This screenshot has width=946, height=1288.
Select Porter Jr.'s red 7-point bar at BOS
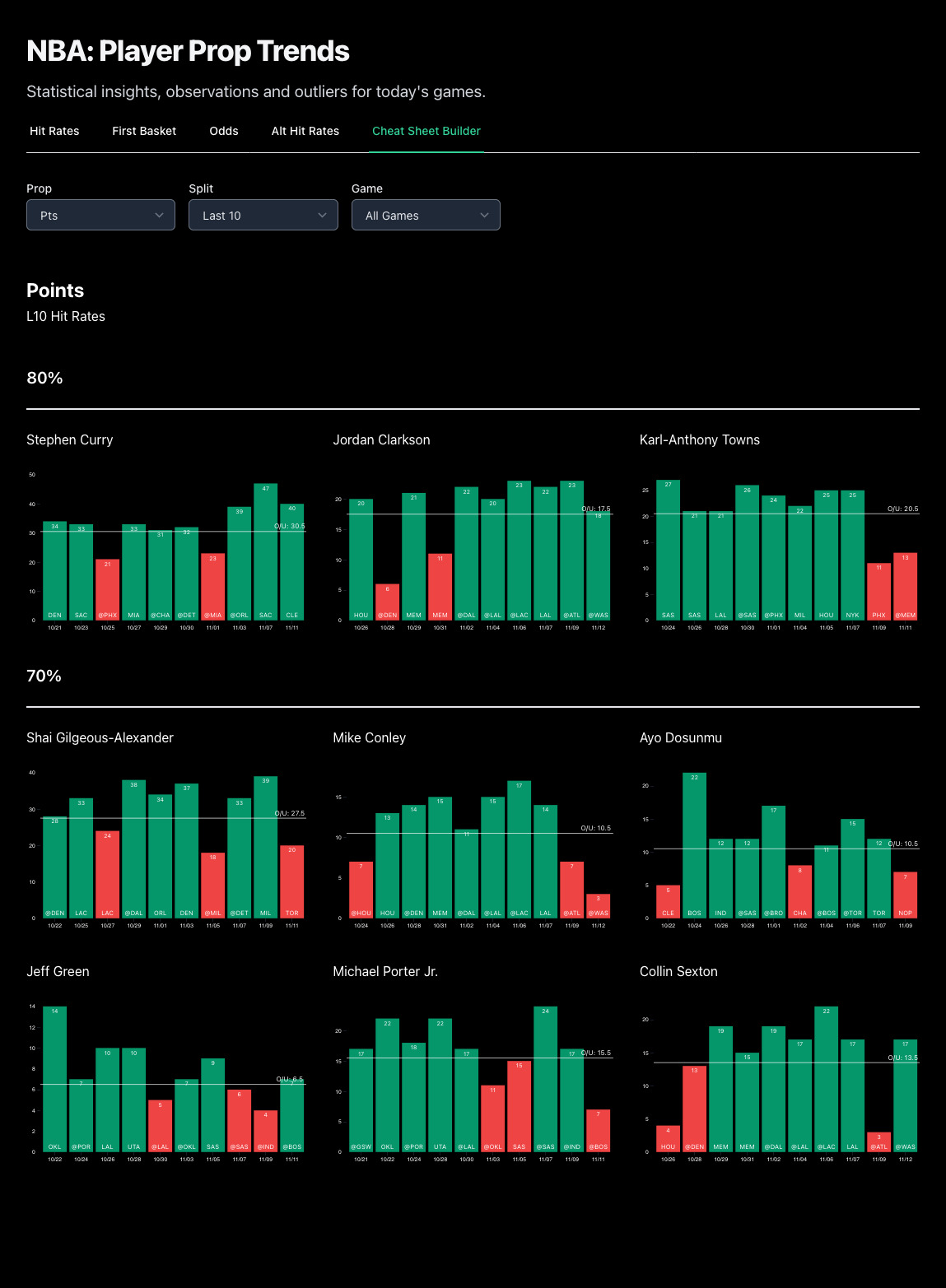pyautogui.click(x=599, y=1131)
